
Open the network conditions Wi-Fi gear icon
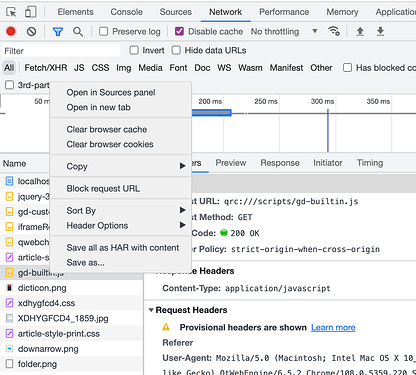click(x=334, y=31)
